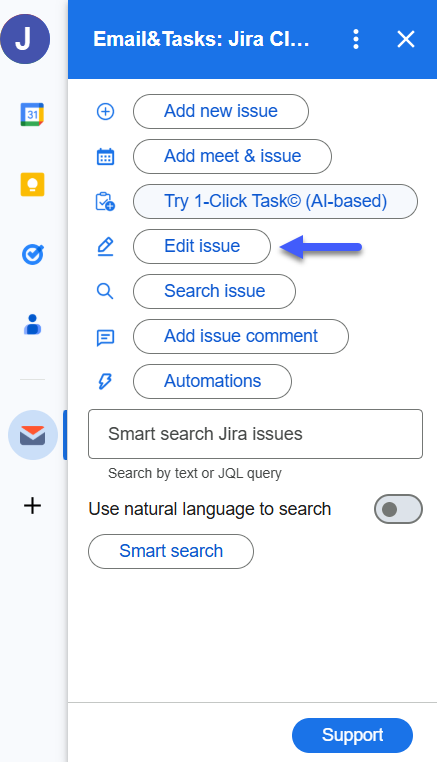This screenshot has height=762, width=437.
Task: Open Google Tasks checkmark icon
Action: [x=33, y=254]
